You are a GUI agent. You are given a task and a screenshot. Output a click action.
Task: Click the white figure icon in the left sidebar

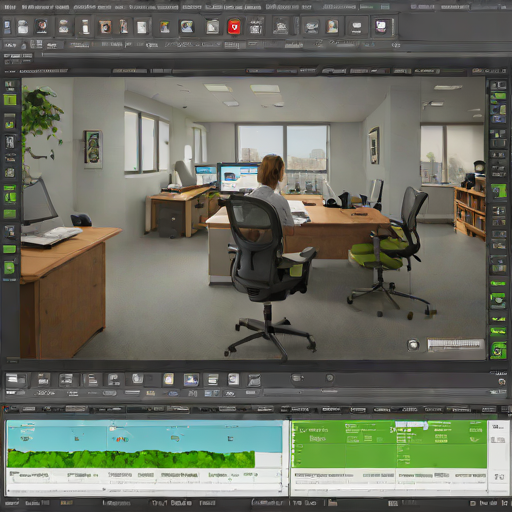10,142
